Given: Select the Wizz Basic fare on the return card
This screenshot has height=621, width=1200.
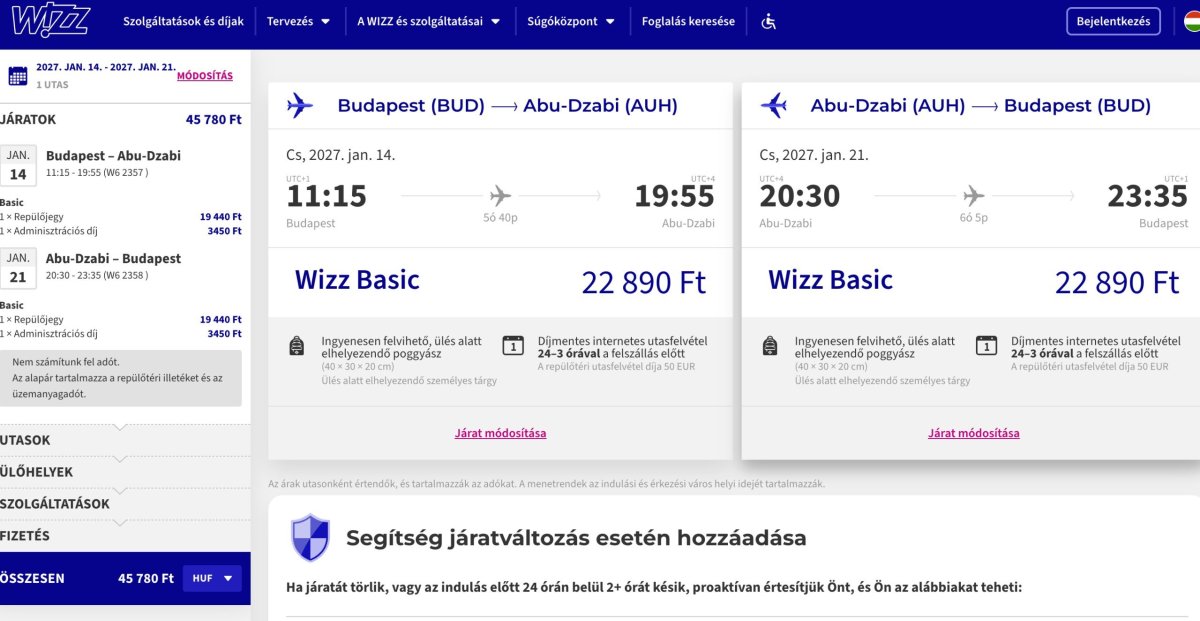Looking at the screenshot, I should pyautogui.click(x=830, y=280).
